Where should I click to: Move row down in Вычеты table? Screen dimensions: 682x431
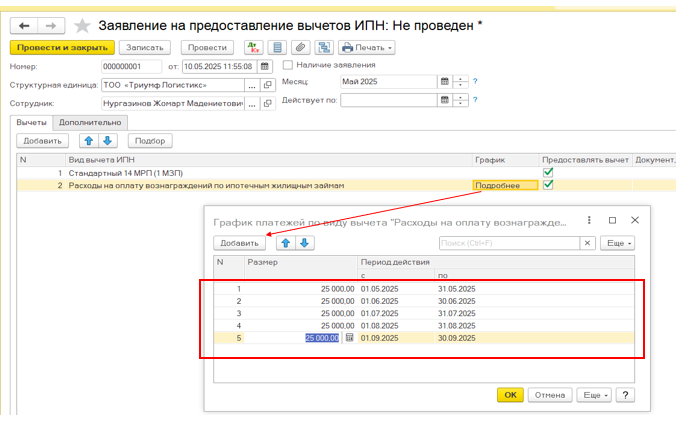109,141
